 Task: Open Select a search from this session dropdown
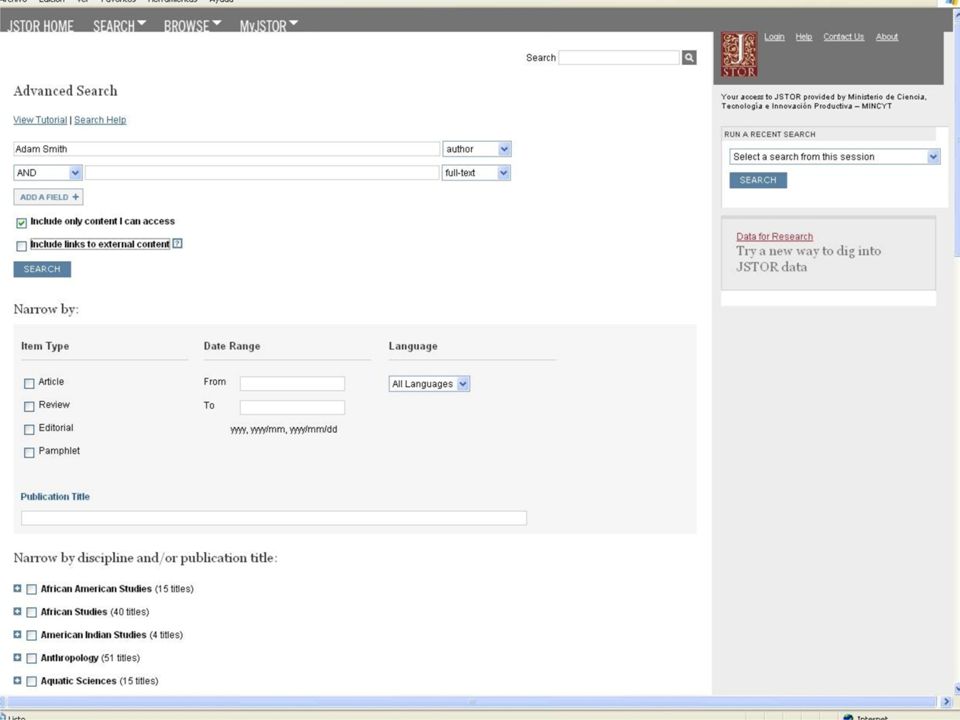point(834,157)
